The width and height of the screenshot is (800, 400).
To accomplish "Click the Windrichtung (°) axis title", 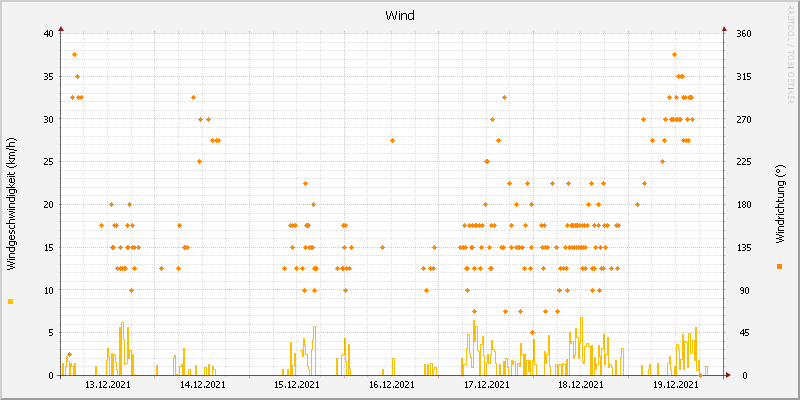I will pyautogui.click(x=779, y=204).
